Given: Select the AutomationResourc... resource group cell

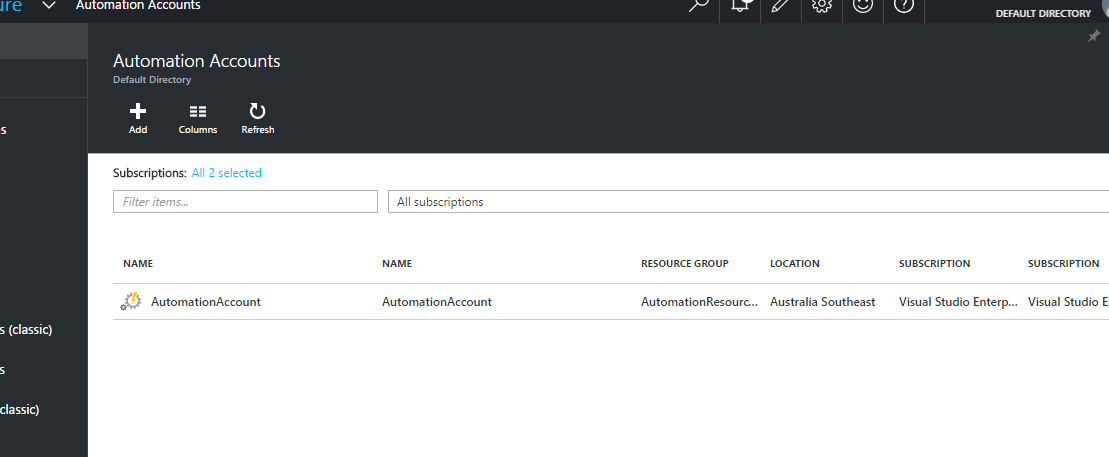Looking at the screenshot, I should [x=699, y=302].
